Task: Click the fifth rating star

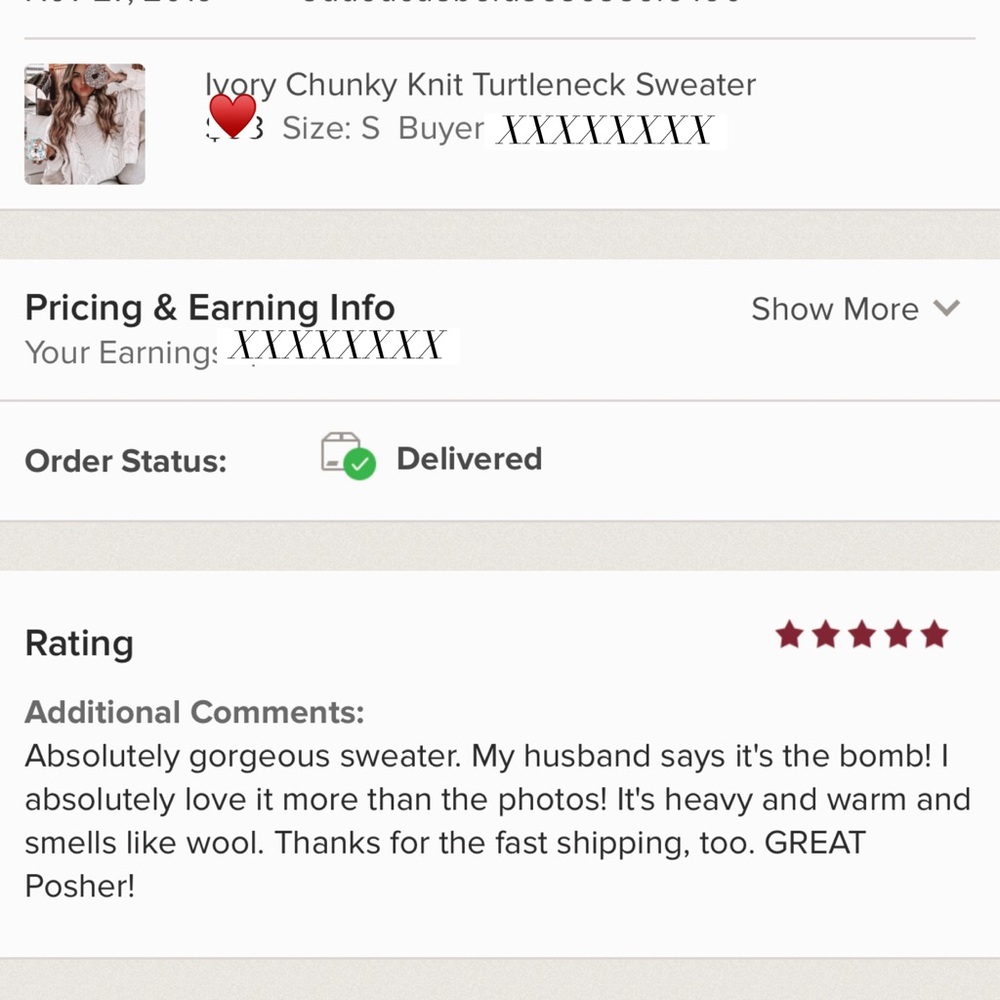Action: pos(934,634)
